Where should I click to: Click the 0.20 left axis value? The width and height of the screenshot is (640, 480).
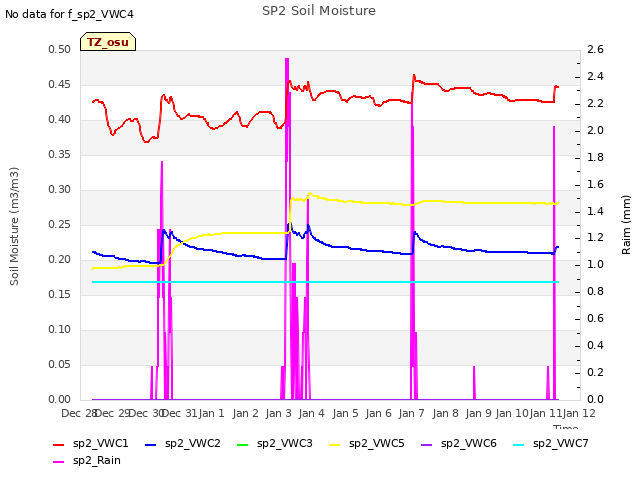[x=60, y=260]
